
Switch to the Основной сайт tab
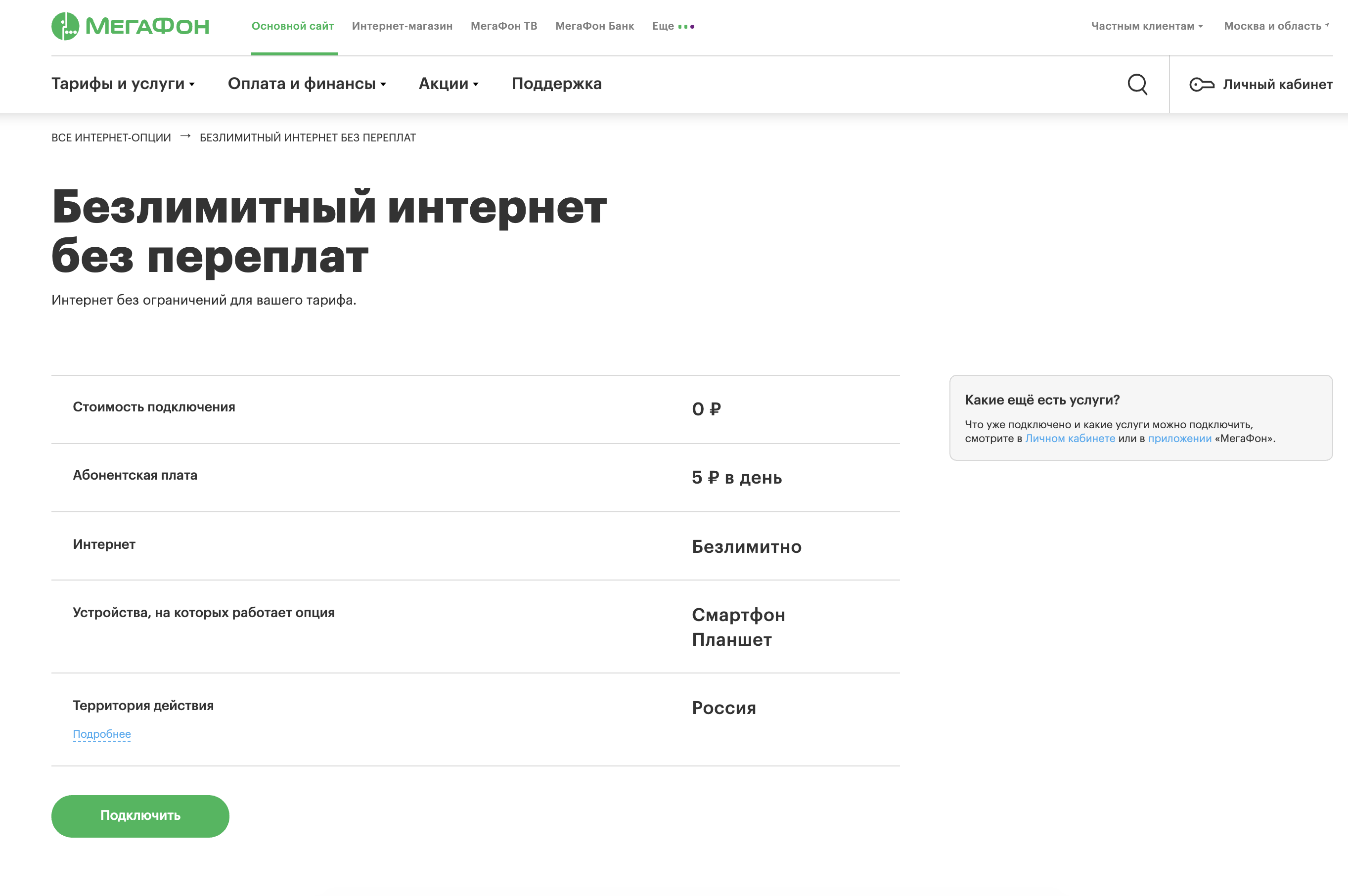pyautogui.click(x=293, y=26)
